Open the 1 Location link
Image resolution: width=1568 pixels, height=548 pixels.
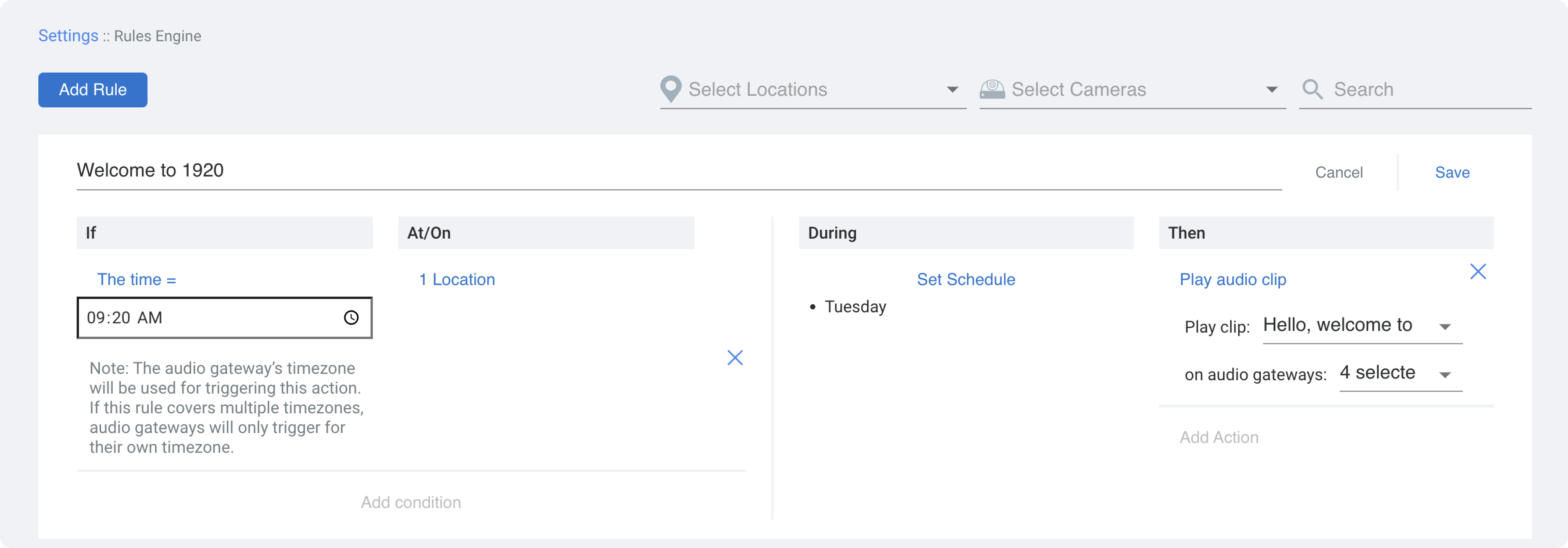pyautogui.click(x=456, y=280)
